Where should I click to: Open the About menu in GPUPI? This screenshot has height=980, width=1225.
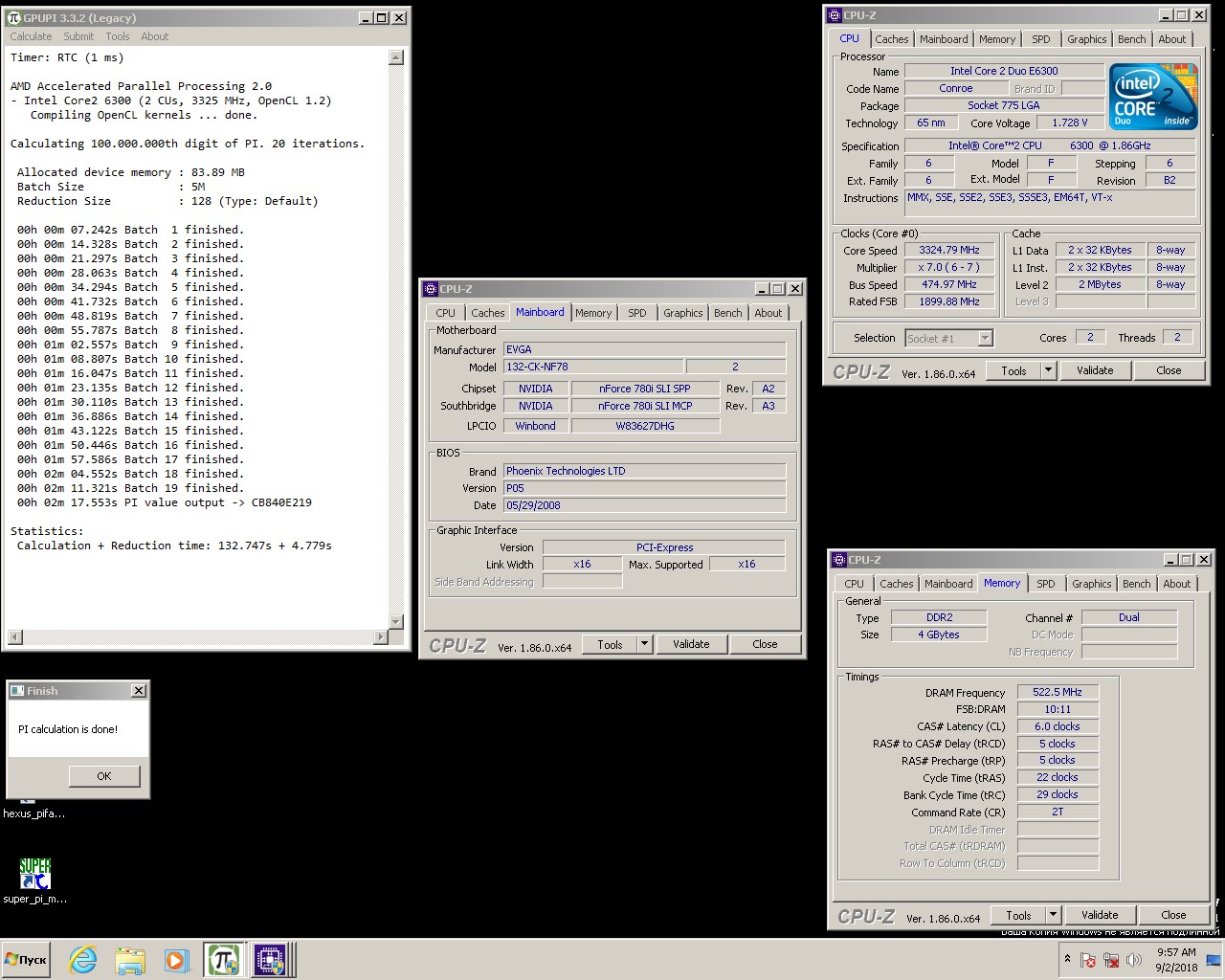[155, 36]
